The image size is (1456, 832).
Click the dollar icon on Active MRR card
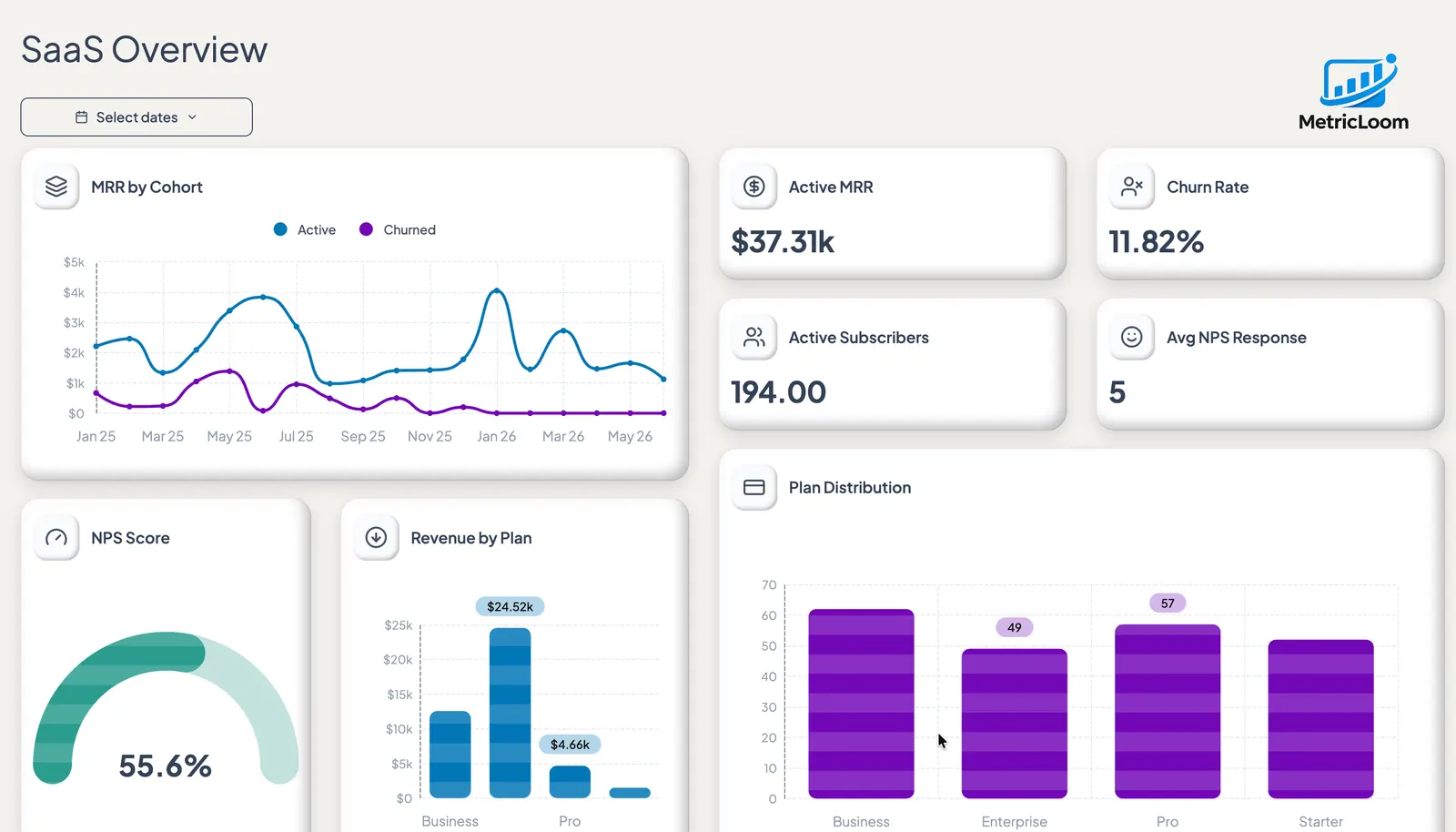point(754,187)
